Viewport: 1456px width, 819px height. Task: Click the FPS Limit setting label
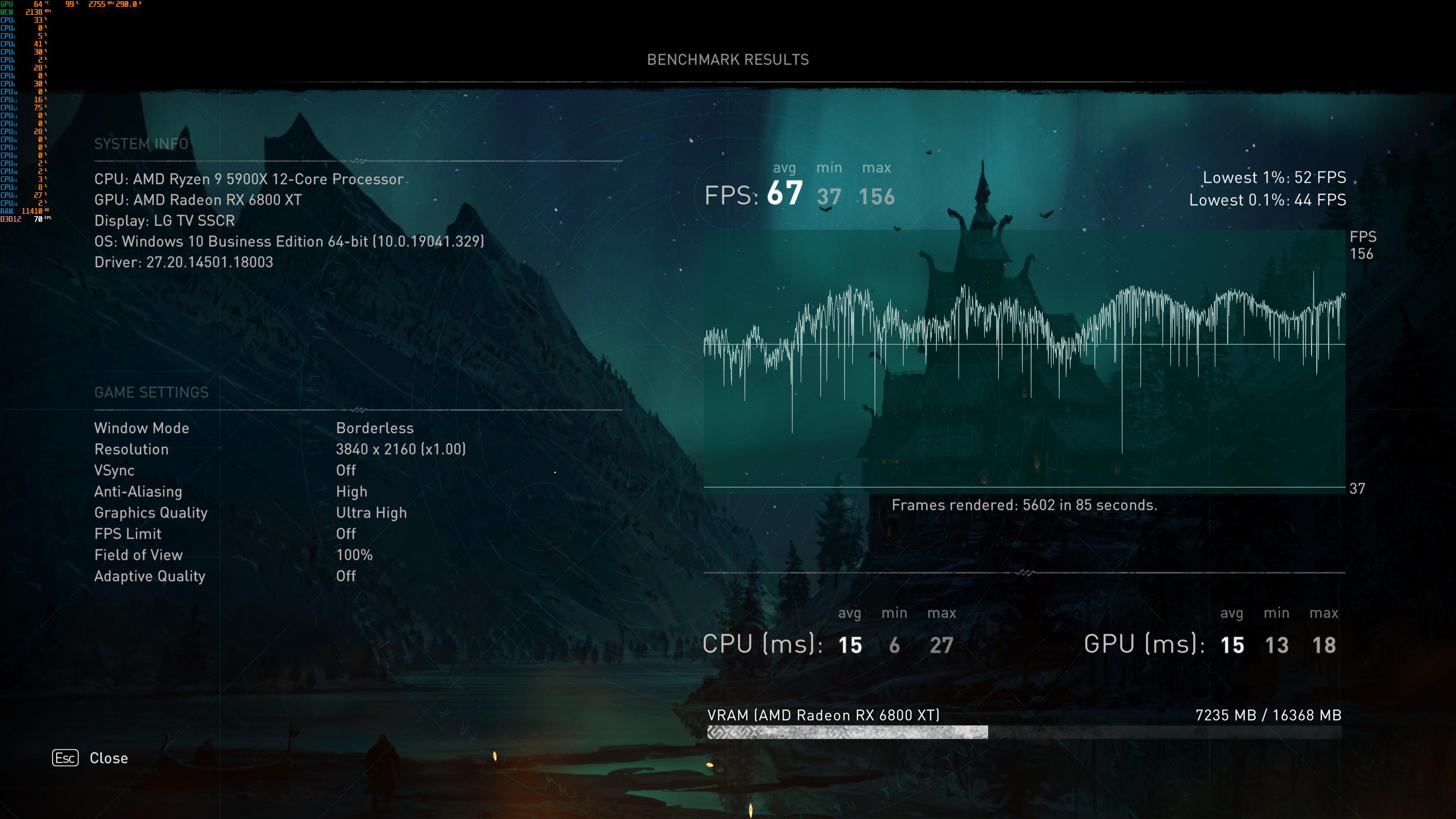(x=128, y=533)
